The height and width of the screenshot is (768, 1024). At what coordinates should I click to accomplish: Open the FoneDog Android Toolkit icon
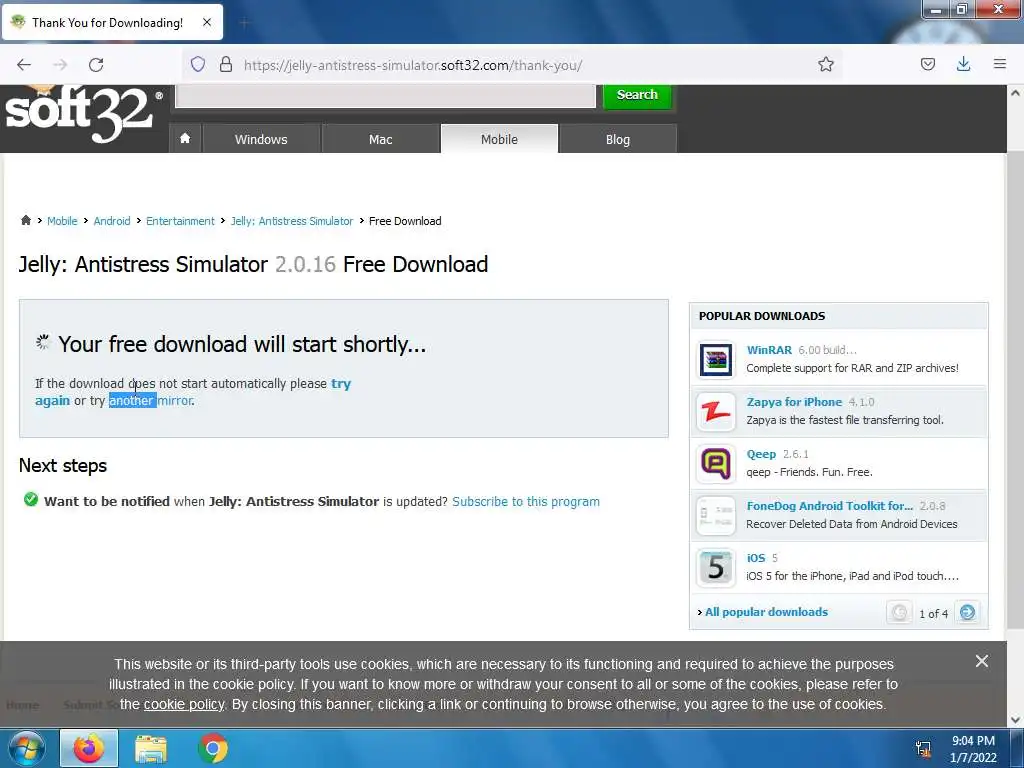pos(716,515)
